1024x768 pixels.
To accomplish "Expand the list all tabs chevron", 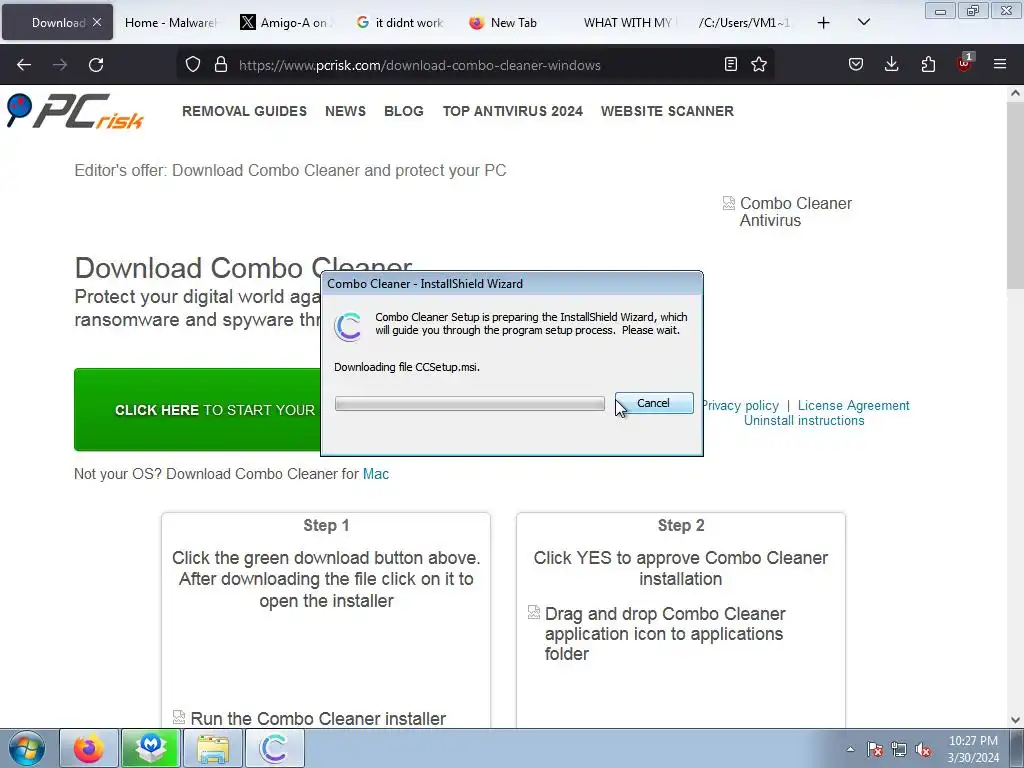I will 863,22.
